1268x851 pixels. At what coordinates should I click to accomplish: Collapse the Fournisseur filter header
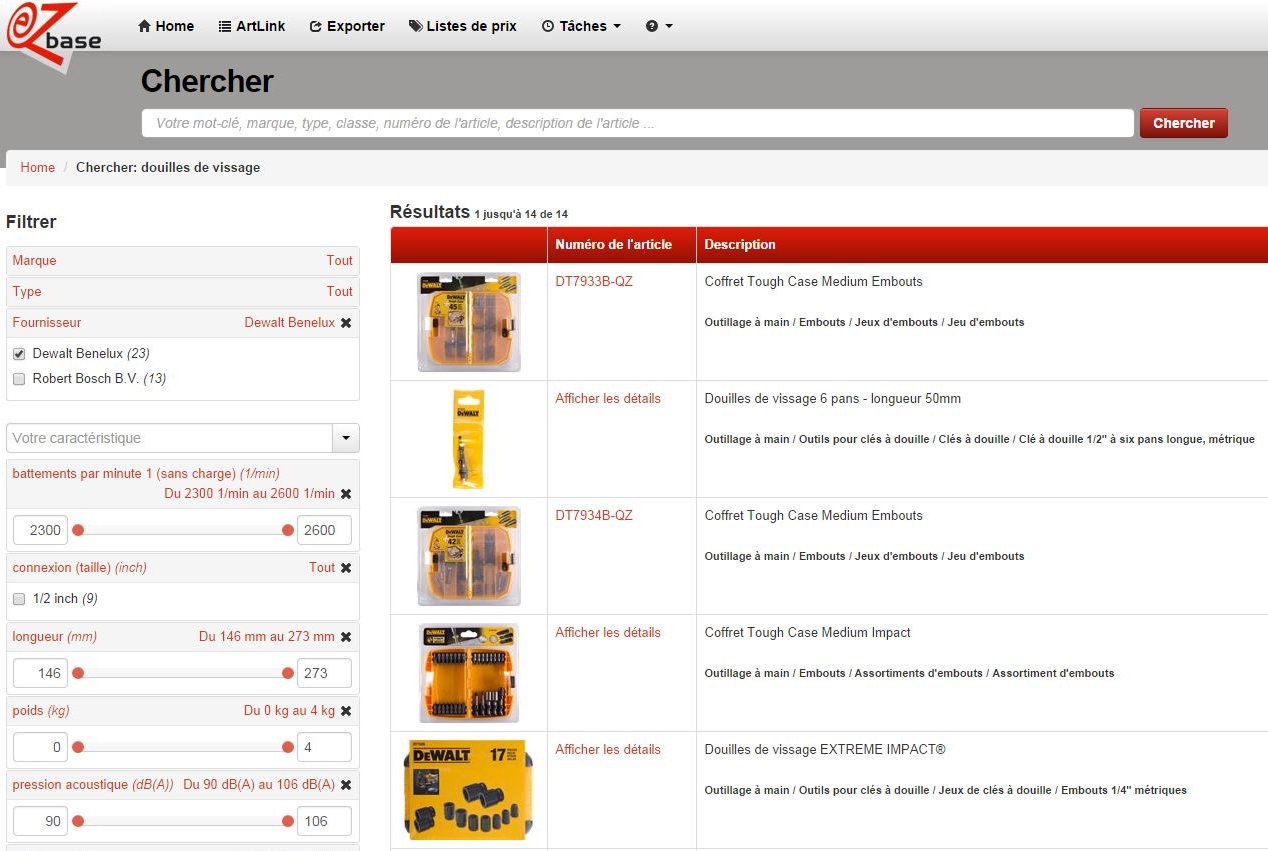47,323
